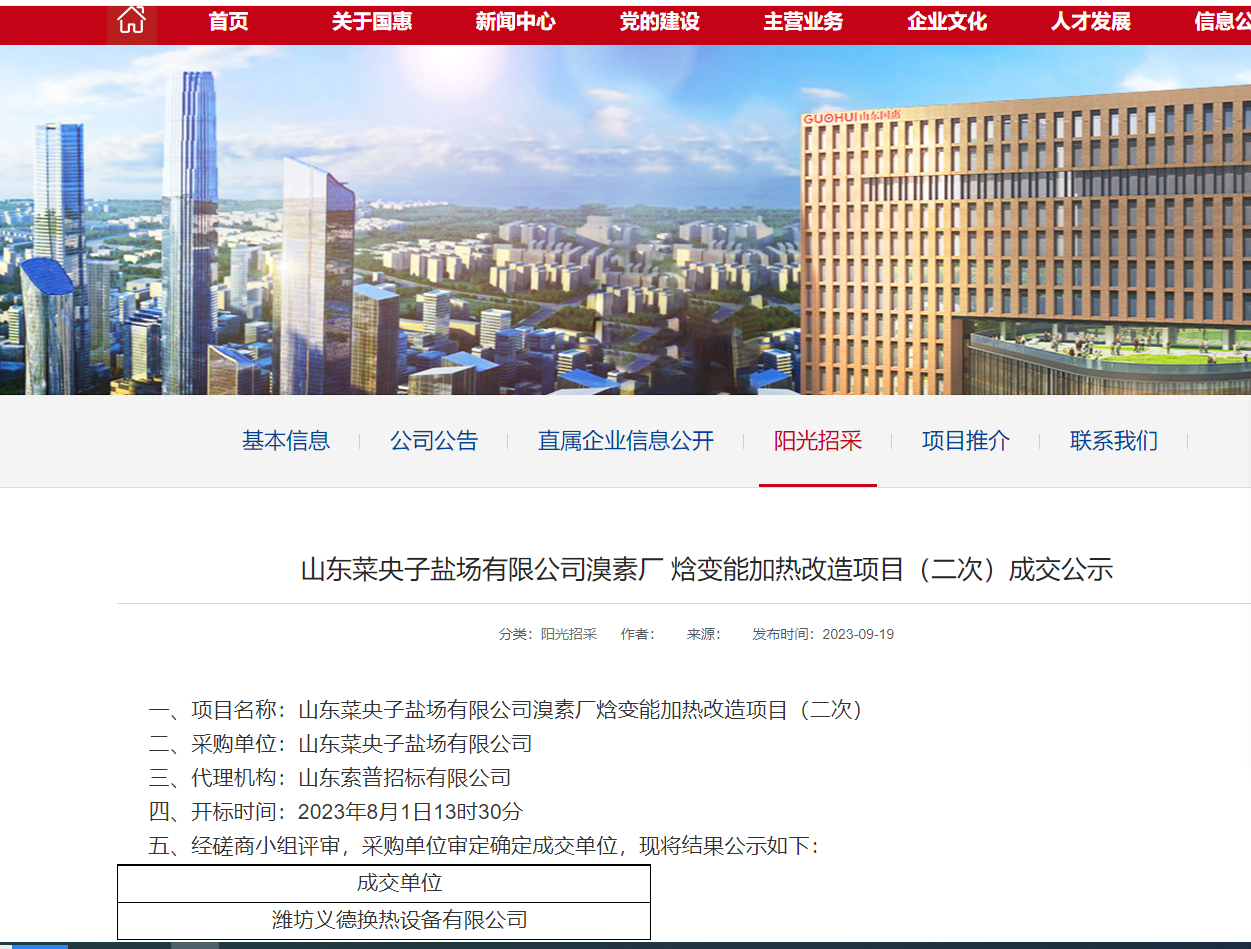Click the 潍坊义德换热设备有限公司 table cell
1251x949 pixels.
[384, 920]
